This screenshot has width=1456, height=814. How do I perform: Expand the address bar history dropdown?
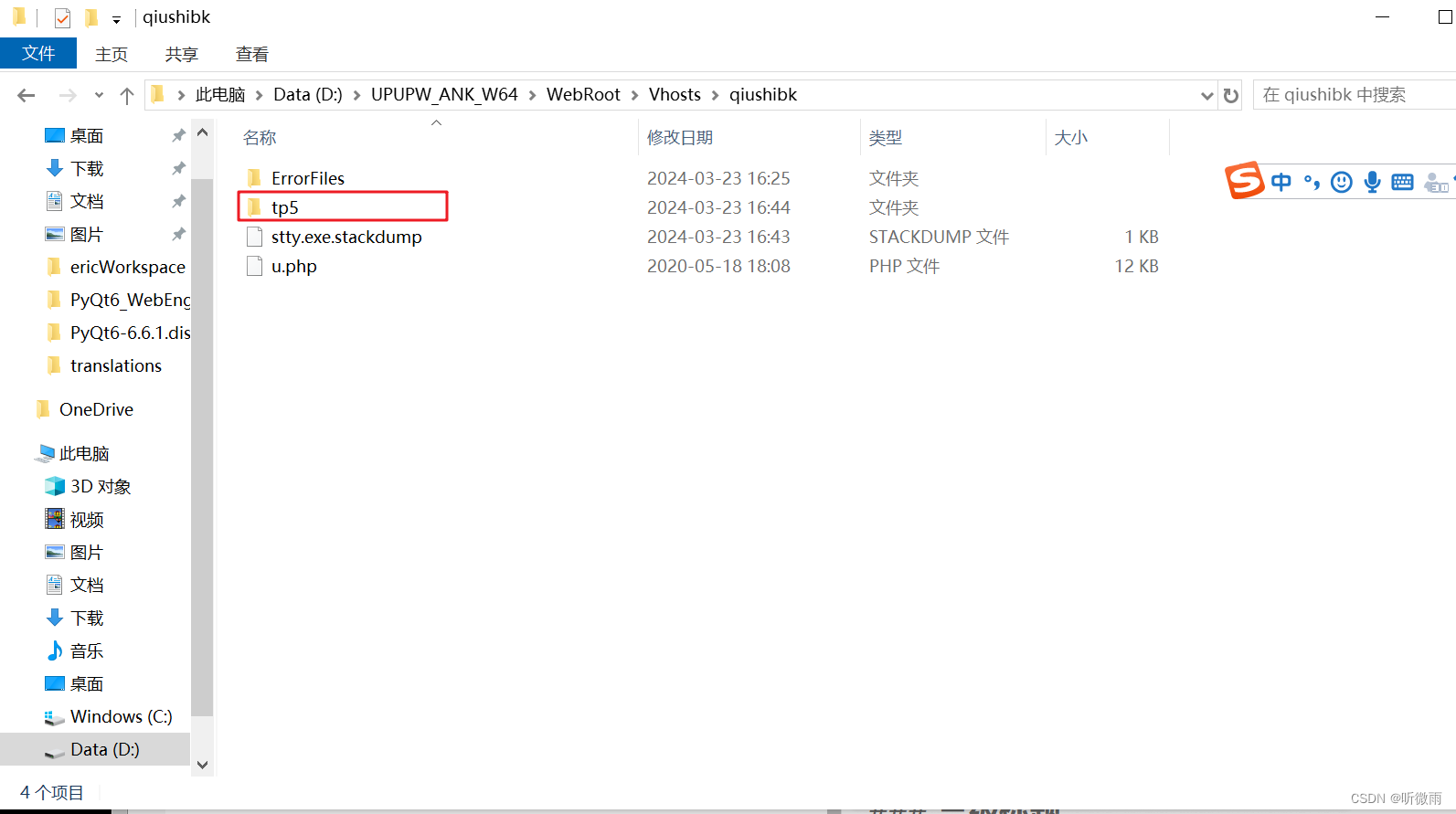pyautogui.click(x=1206, y=95)
